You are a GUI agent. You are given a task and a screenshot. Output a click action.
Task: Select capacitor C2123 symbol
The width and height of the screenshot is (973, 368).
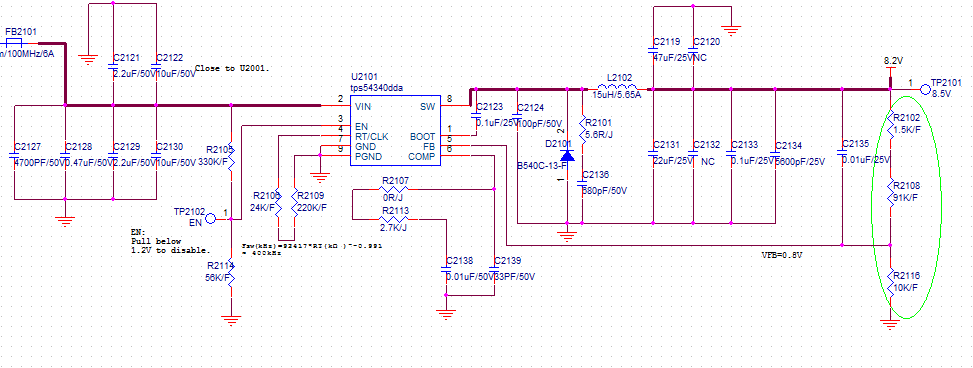(x=477, y=115)
